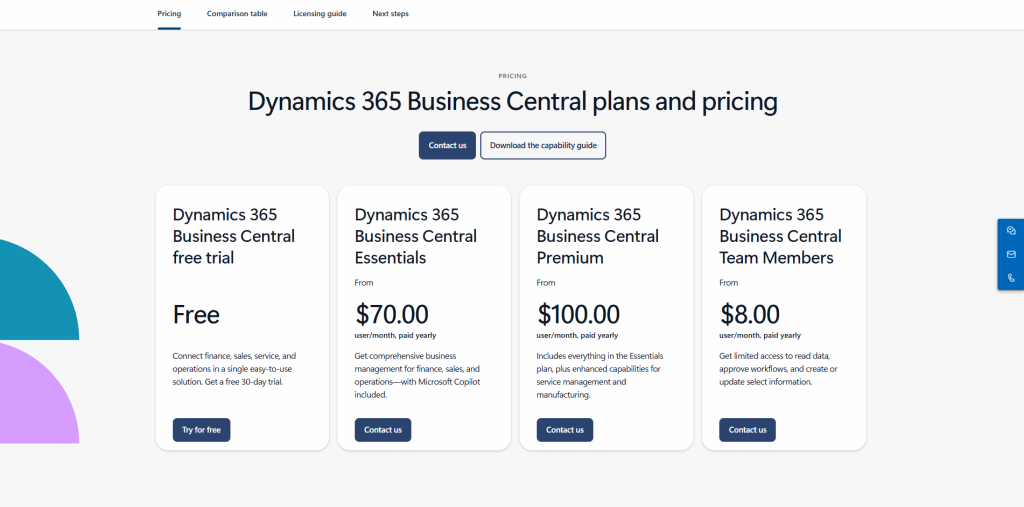Click the $70.00 price
1024x507 pixels.
tap(392, 314)
